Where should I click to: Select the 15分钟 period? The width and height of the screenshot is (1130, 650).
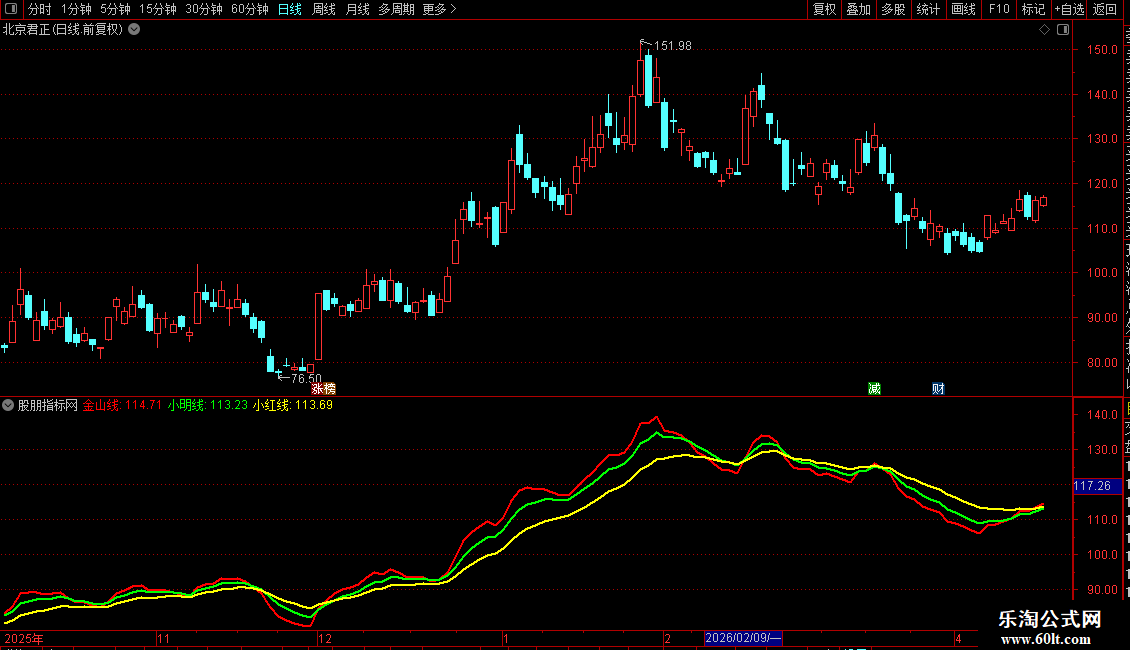(x=158, y=9)
